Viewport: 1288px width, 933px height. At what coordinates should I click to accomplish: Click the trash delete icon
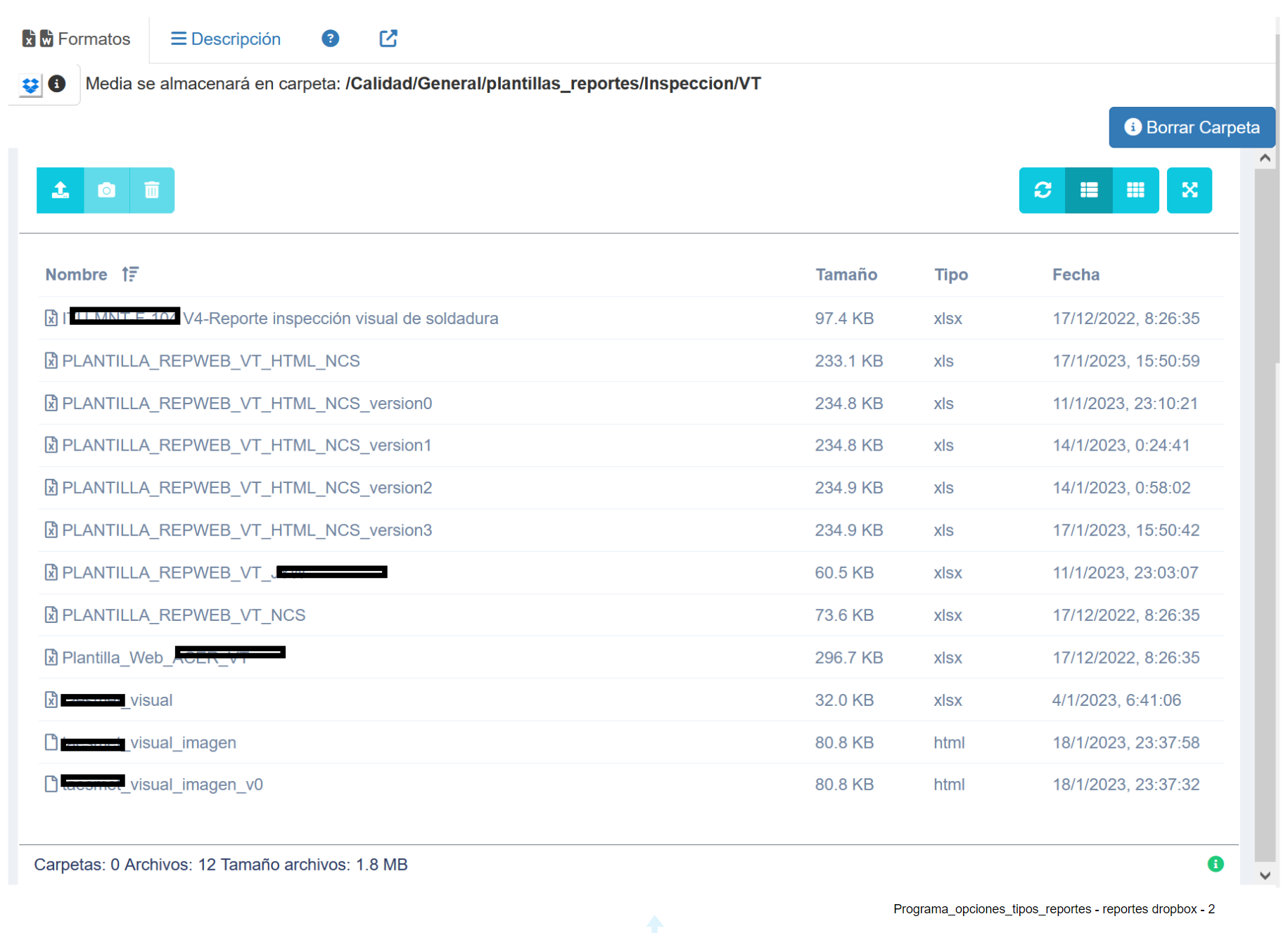pos(152,190)
